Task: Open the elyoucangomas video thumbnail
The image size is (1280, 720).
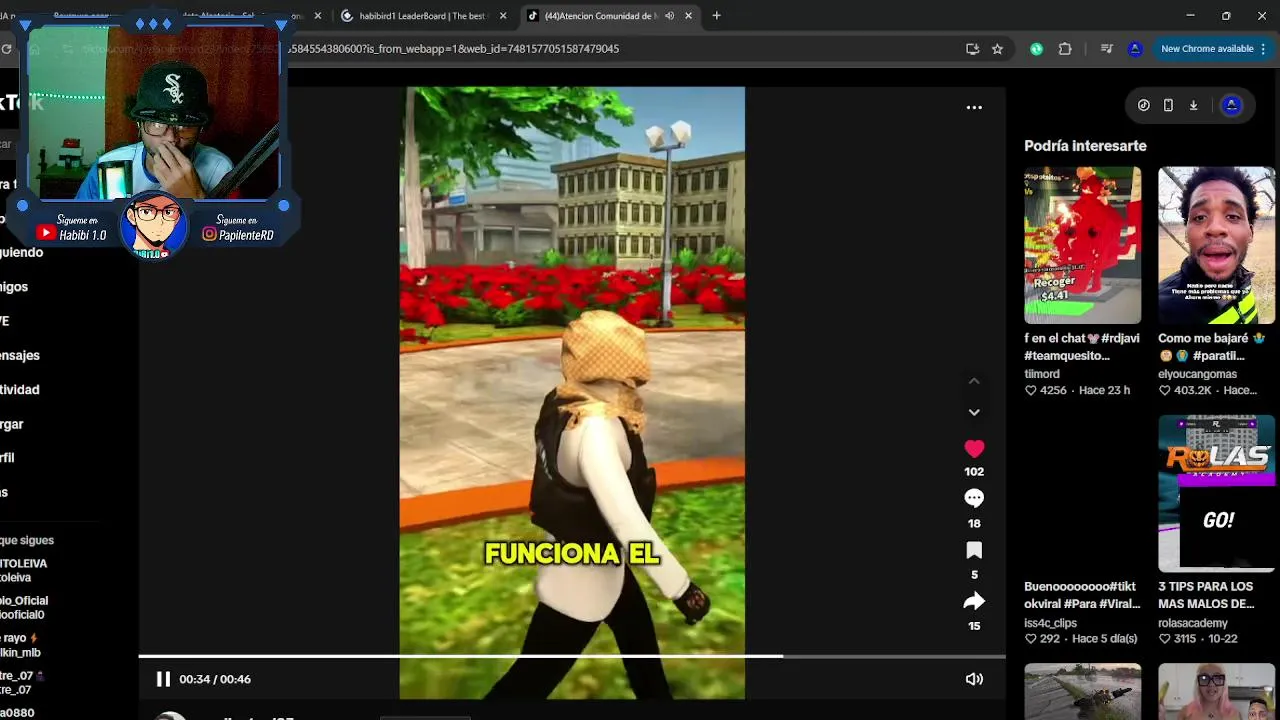Action: [x=1216, y=245]
